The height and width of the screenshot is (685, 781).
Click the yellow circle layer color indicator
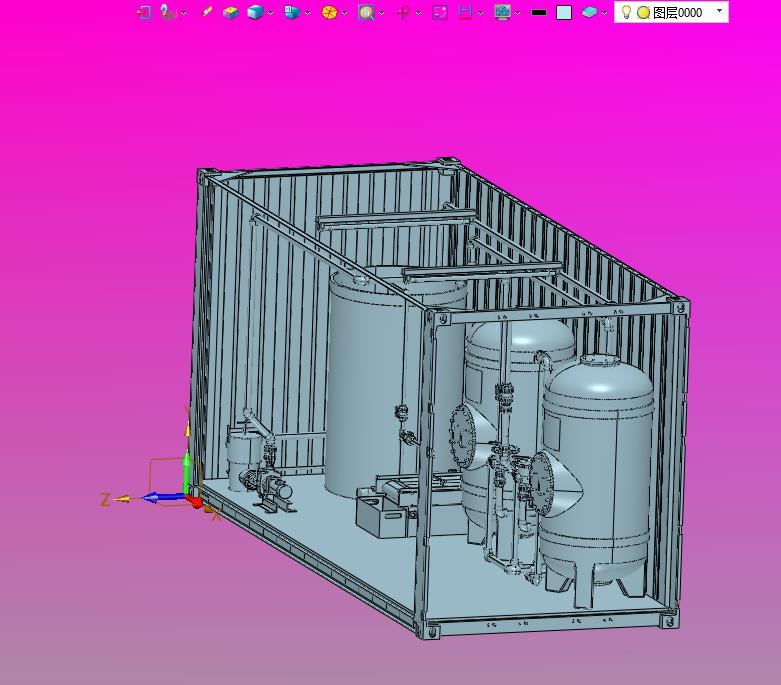(x=644, y=12)
